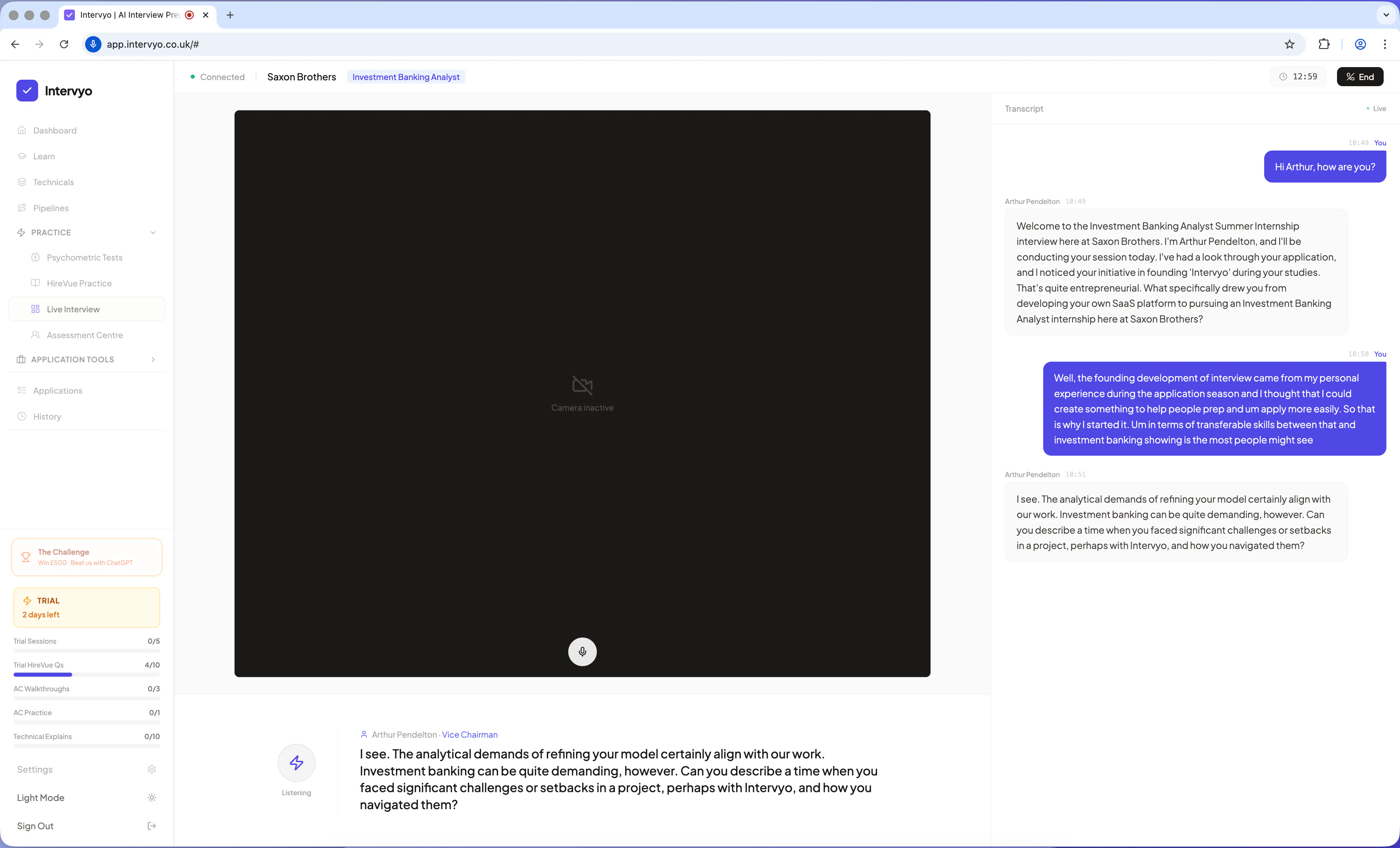Viewport: 1400px width, 848px height.
Task: Open the browser extensions puzzle icon
Action: click(x=1324, y=44)
